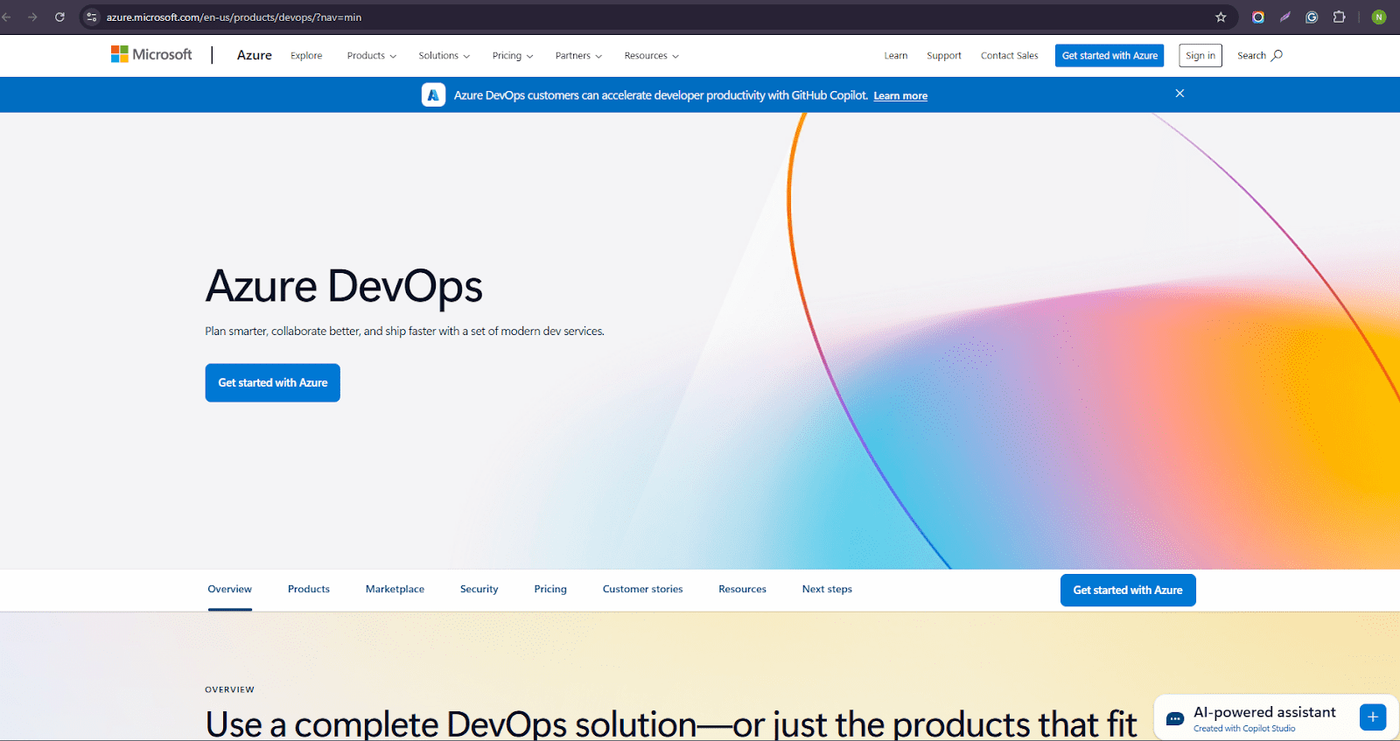Expand the Products dropdown in top nav
The height and width of the screenshot is (741, 1400).
371,56
